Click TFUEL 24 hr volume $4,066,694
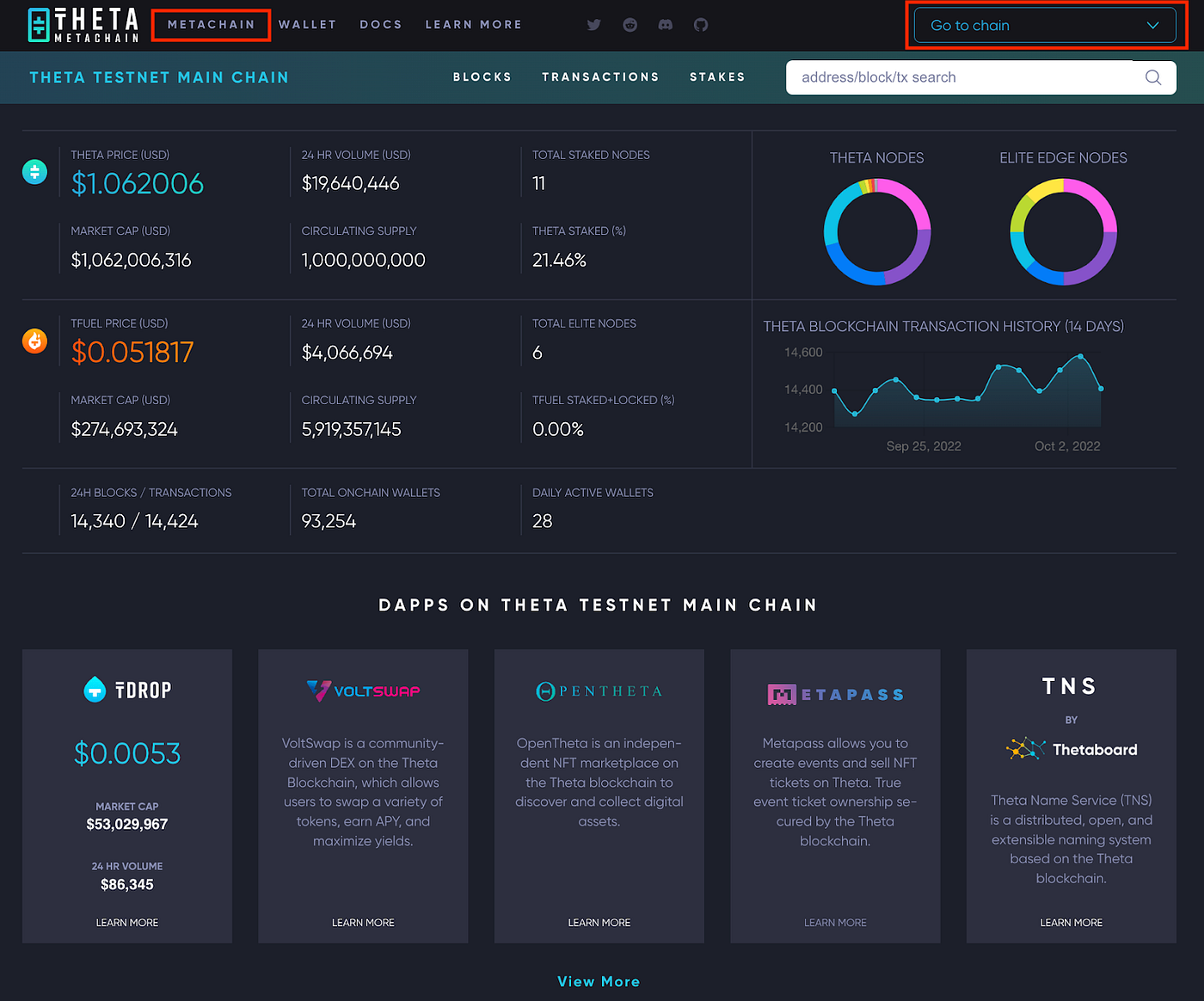Viewport: 1204px width, 1001px height. [x=347, y=353]
